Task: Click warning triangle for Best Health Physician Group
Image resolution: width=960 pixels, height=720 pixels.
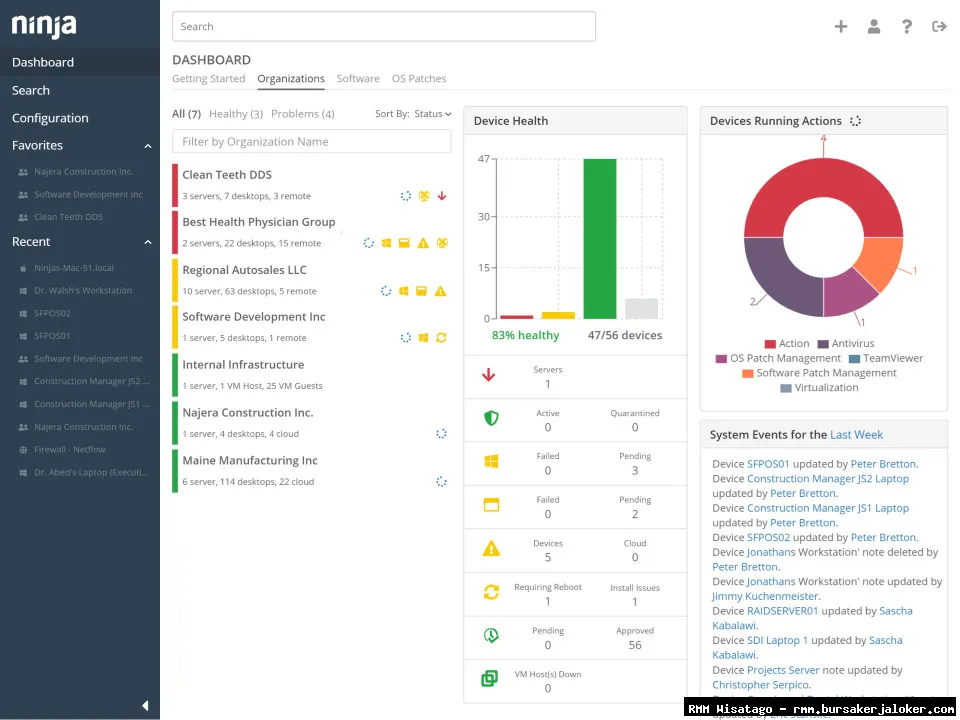Action: click(x=423, y=243)
